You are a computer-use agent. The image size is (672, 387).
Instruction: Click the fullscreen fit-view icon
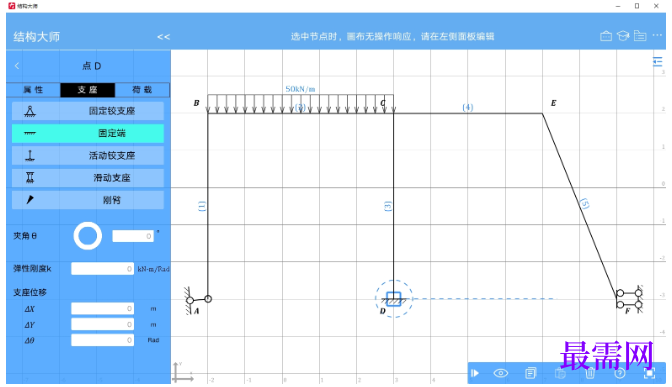click(649, 373)
